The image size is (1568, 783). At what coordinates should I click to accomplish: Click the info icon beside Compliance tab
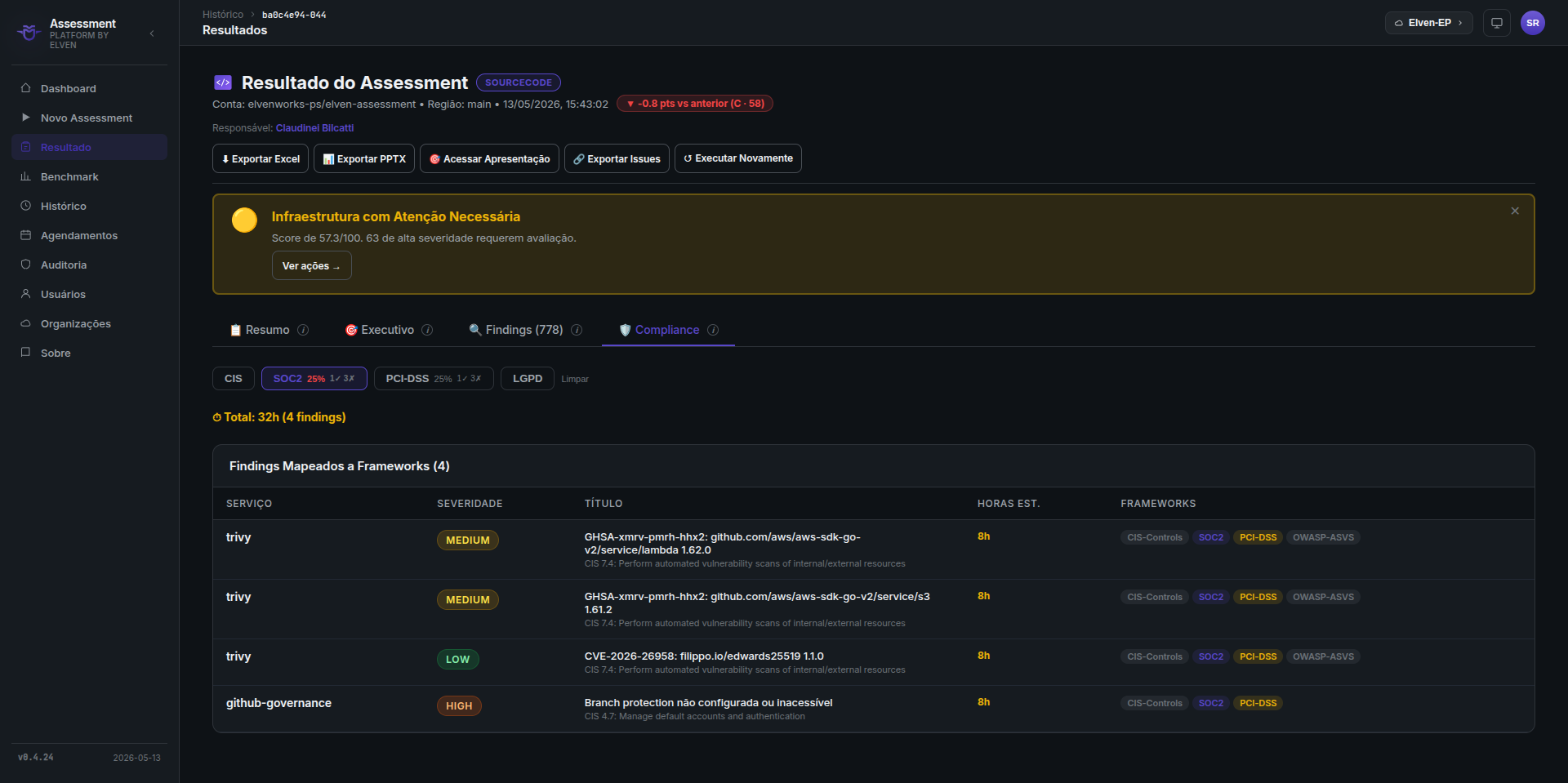coord(713,330)
